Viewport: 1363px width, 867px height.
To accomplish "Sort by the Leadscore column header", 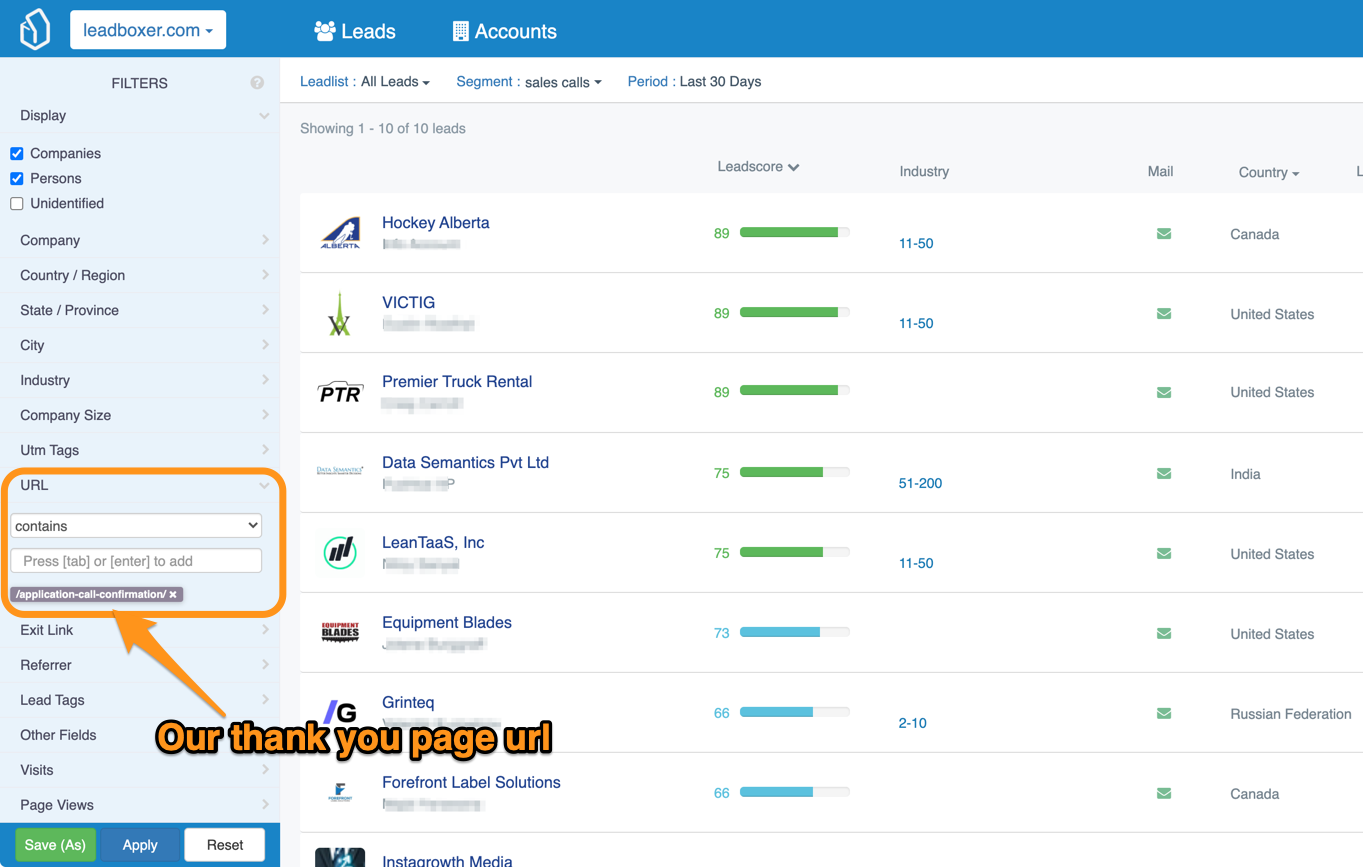I will 758,167.
